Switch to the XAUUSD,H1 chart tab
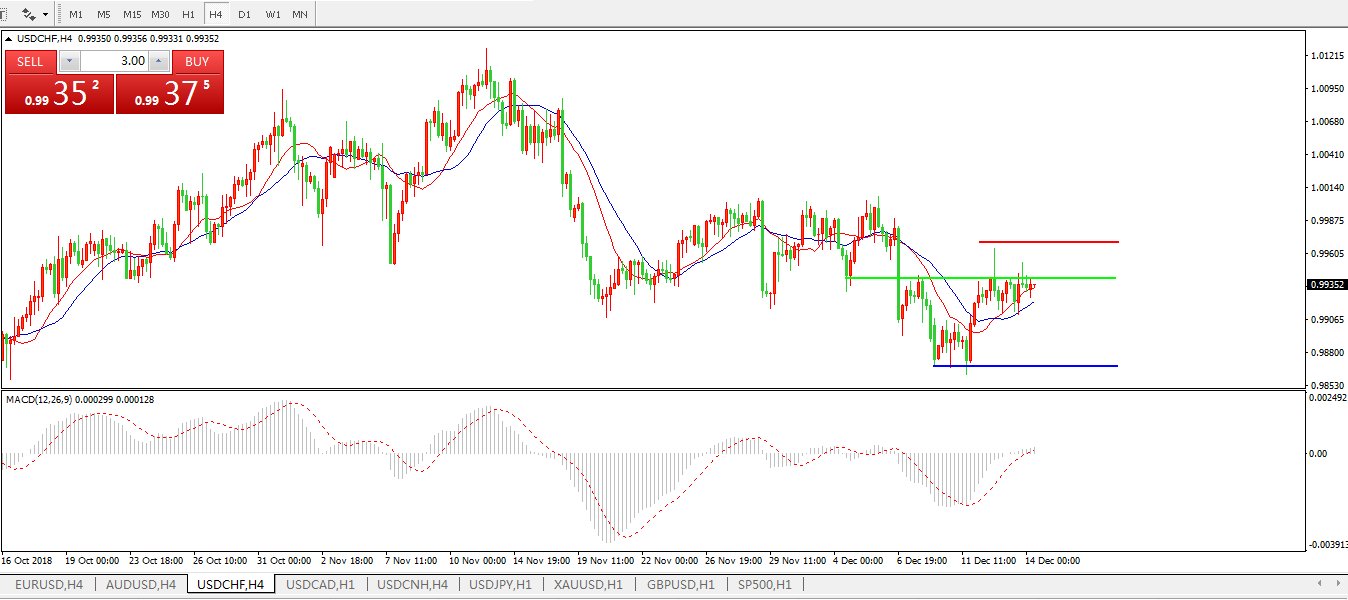1348x600 pixels. tap(588, 584)
